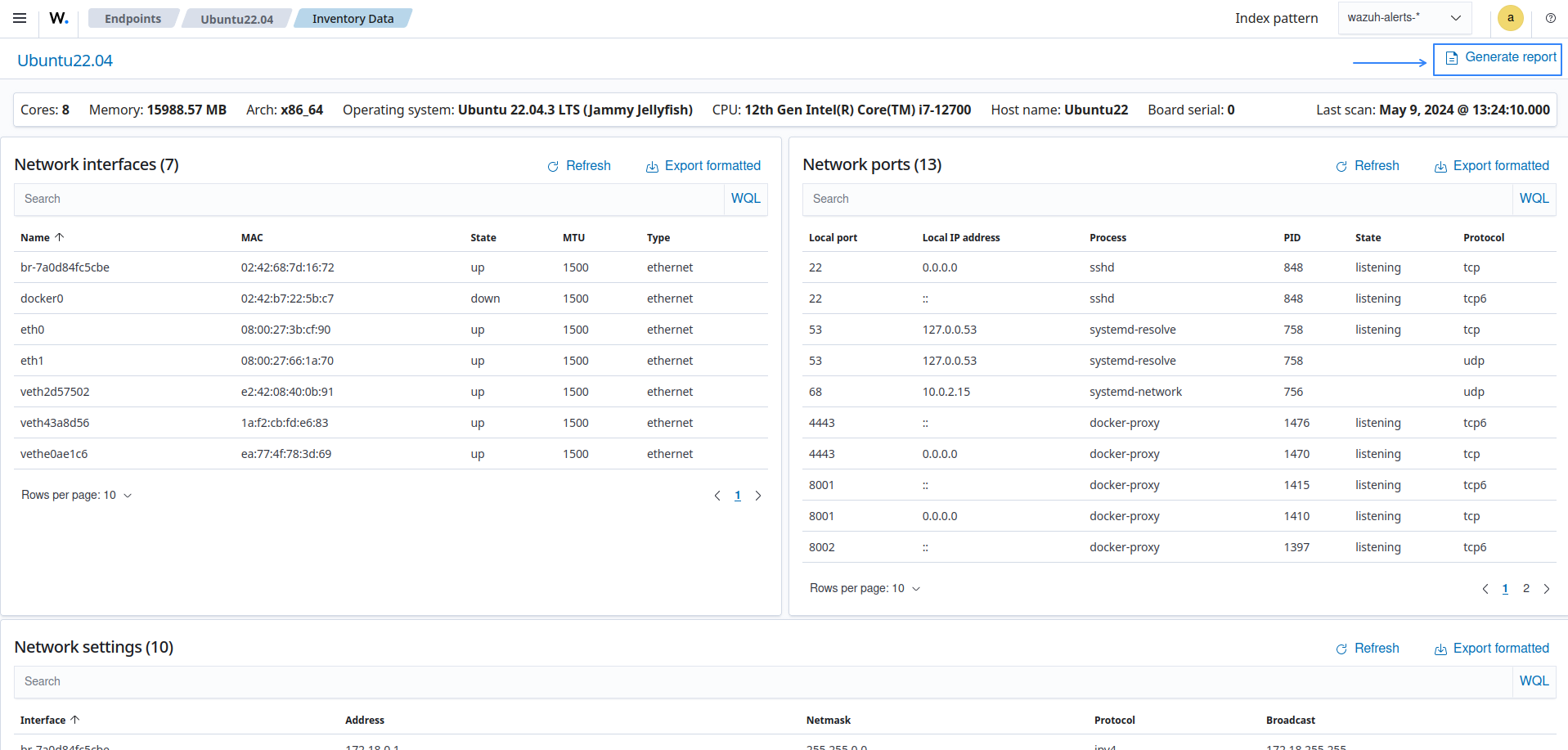Select the Ubuntu22.04 breadcrumb tab
Viewport: 1568px width, 750px height.
(x=237, y=19)
